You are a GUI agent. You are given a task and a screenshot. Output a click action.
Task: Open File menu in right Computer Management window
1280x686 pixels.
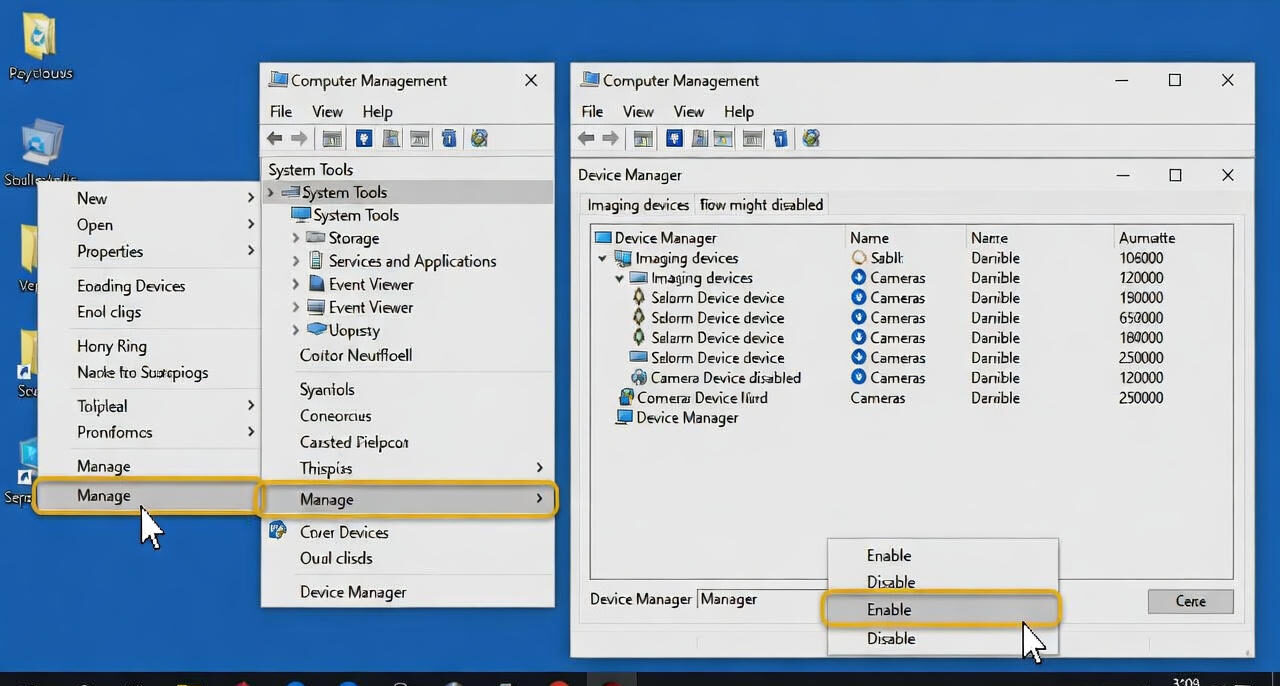pos(592,111)
